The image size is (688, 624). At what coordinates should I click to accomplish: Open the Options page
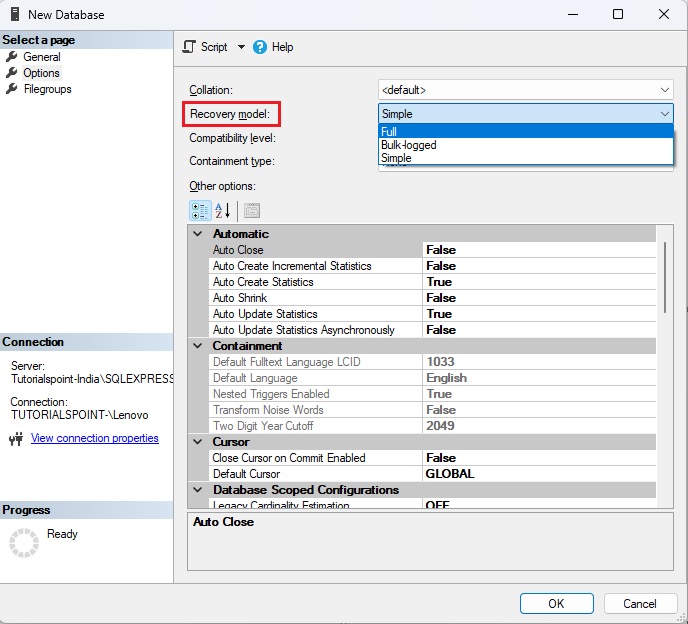coord(41,73)
